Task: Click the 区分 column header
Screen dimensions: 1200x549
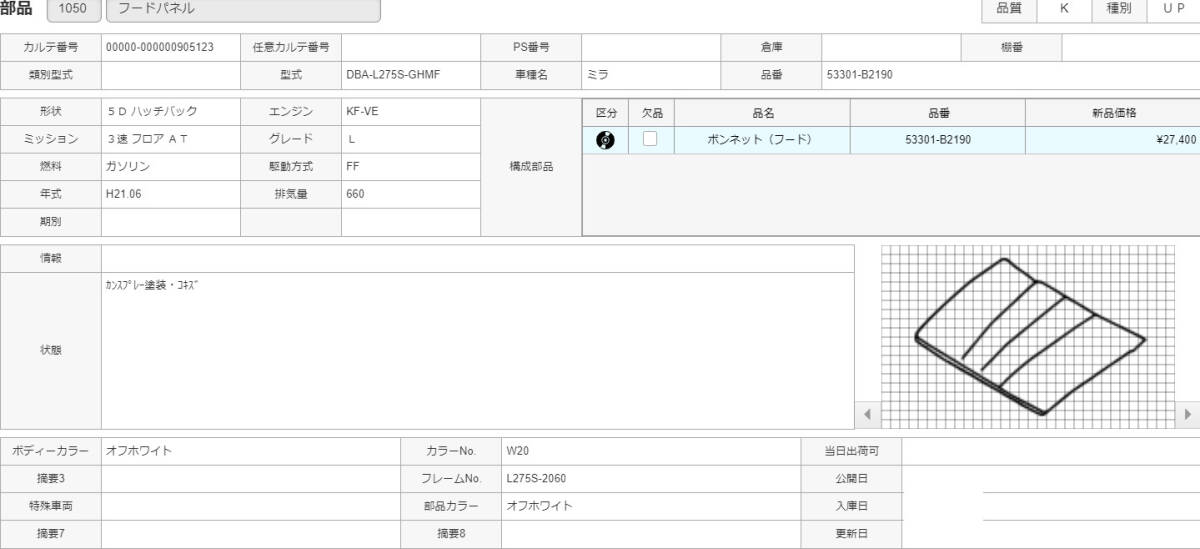Action: tap(606, 113)
